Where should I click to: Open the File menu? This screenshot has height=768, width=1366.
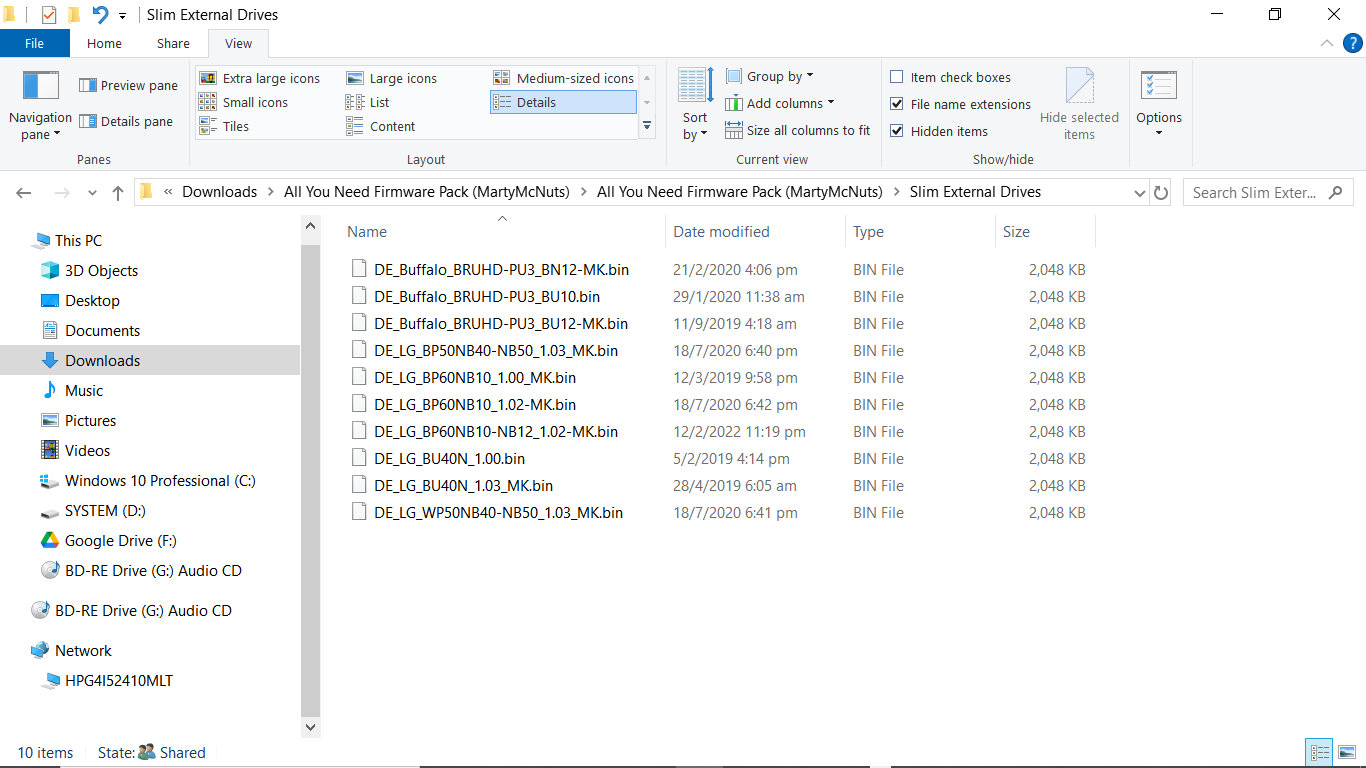34,44
